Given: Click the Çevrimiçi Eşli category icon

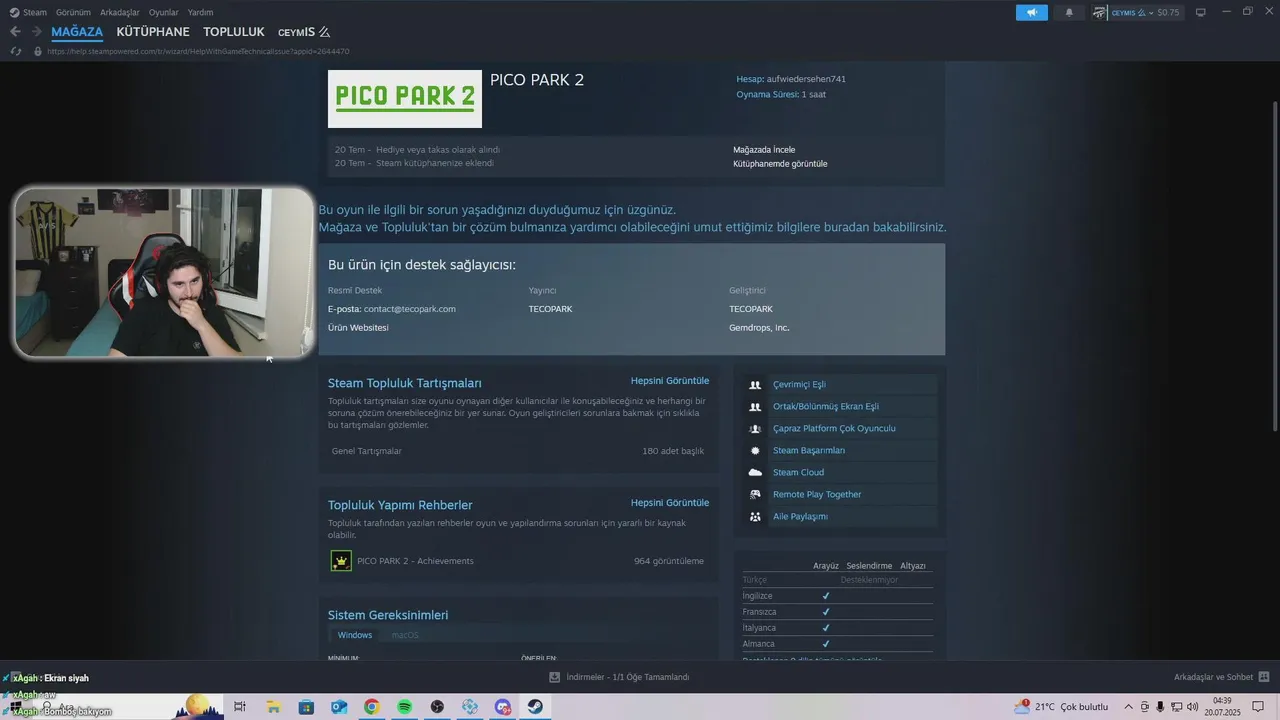Looking at the screenshot, I should point(755,385).
